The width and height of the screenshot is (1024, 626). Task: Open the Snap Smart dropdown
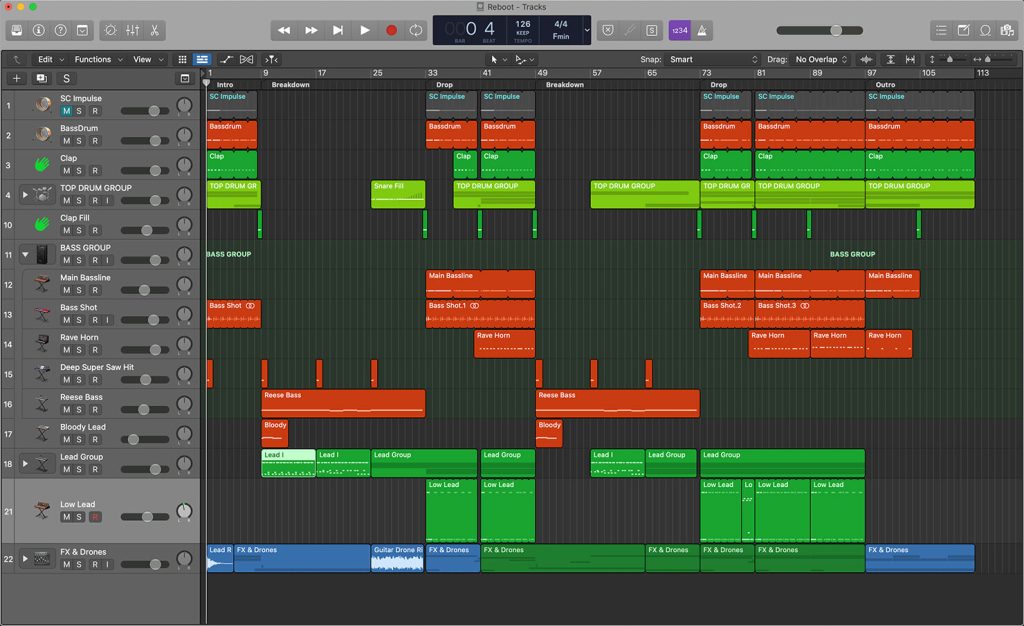tap(700, 59)
